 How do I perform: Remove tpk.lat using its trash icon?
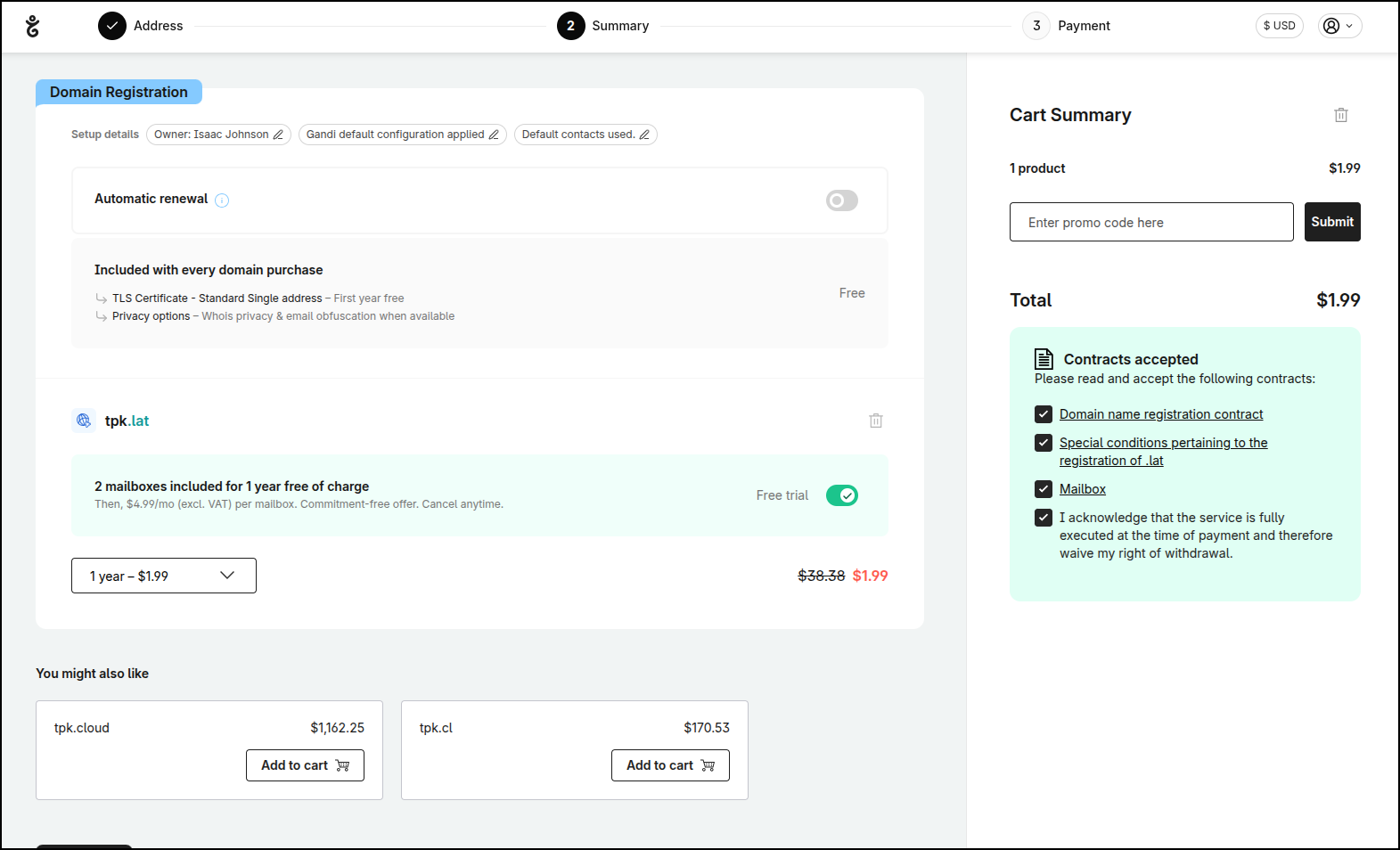[875, 421]
